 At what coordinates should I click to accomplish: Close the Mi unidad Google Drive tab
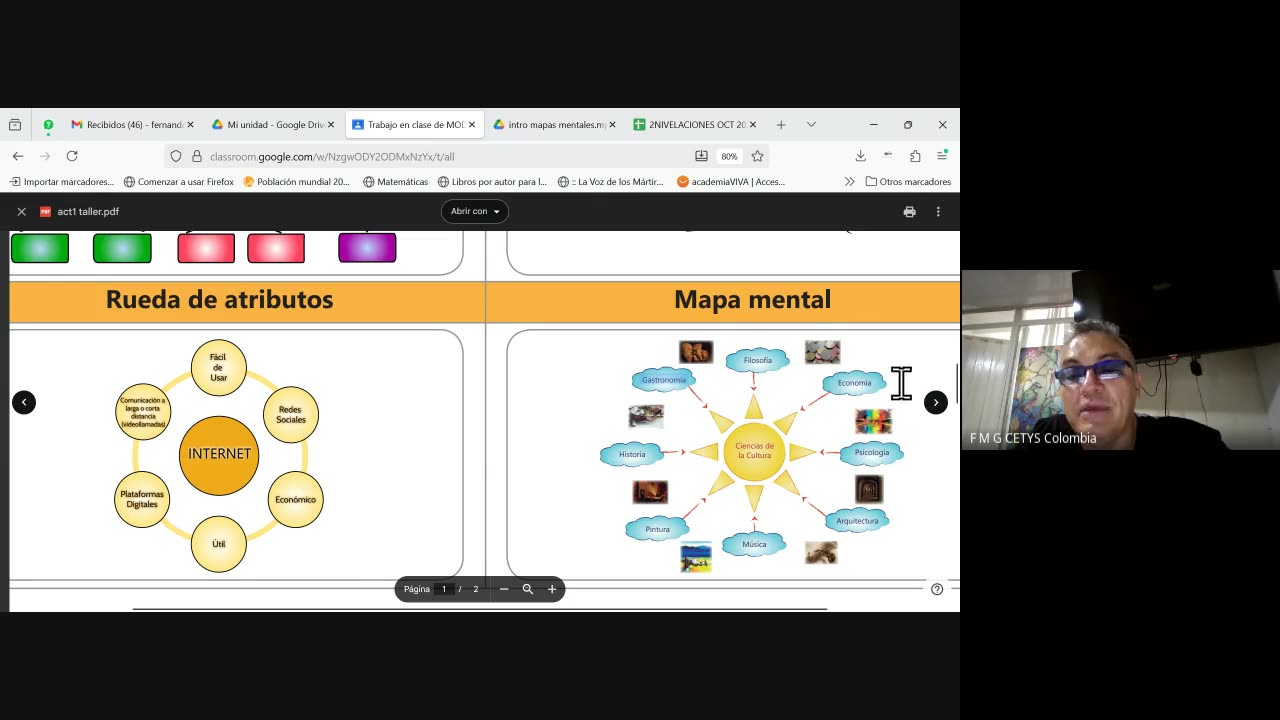(331, 125)
